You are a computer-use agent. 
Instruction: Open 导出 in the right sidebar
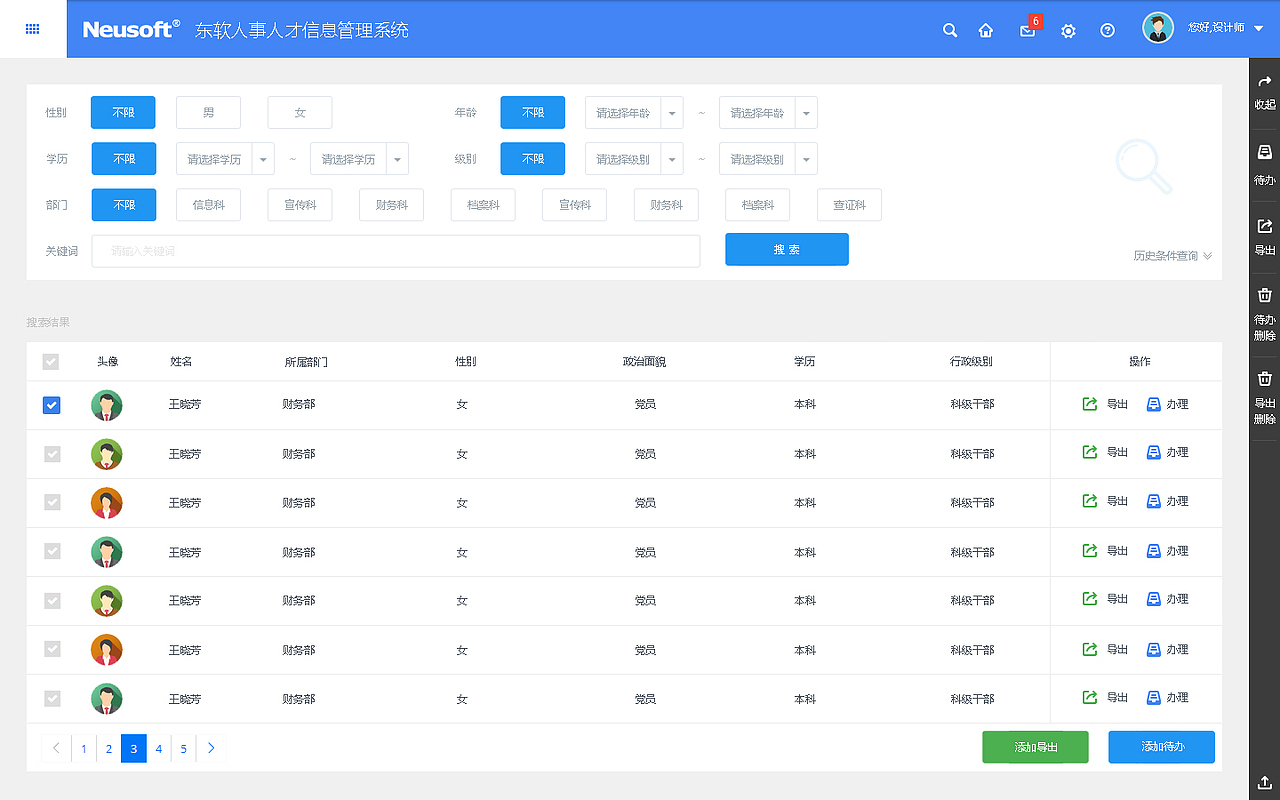point(1265,238)
